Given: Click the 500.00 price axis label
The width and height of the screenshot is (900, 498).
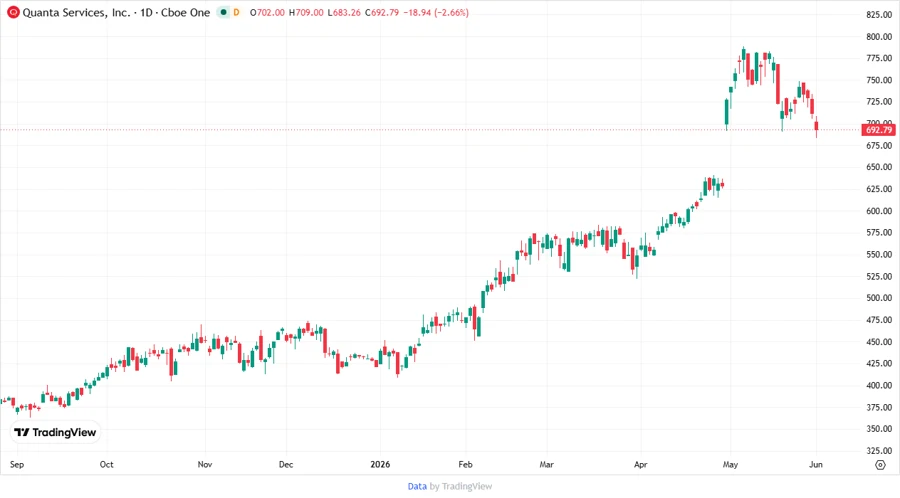Looking at the screenshot, I should (x=879, y=298).
